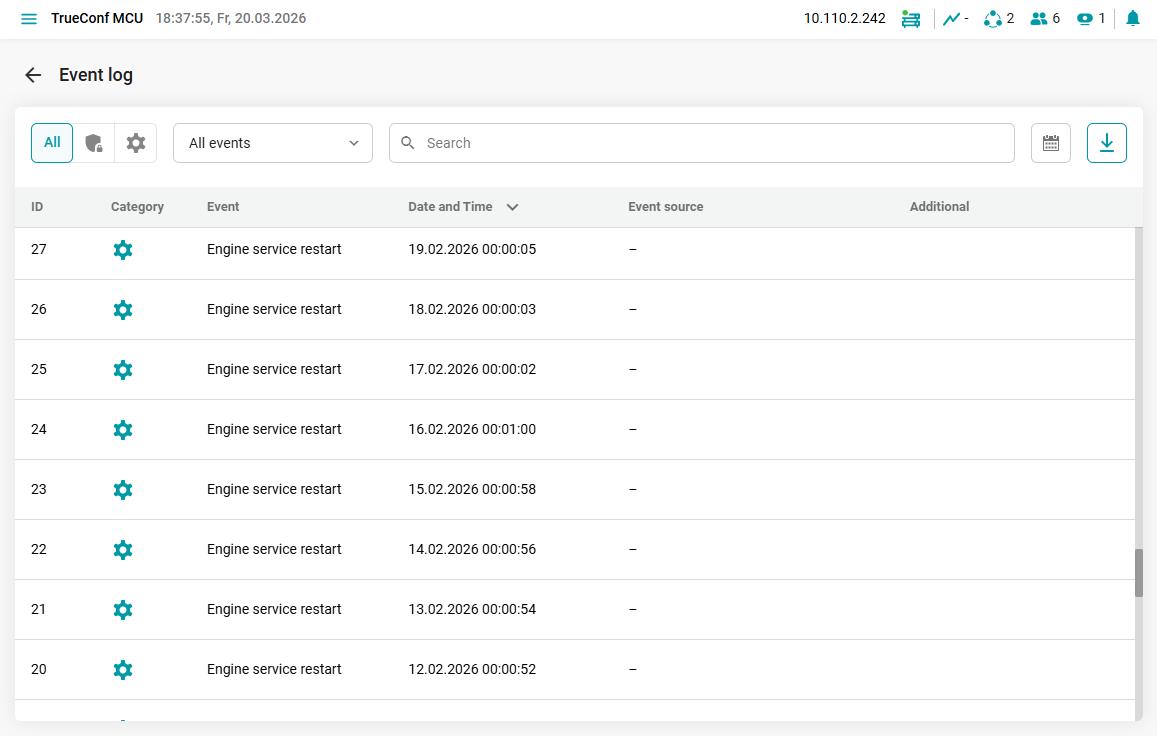Filter by system events gear icon
The image size is (1157, 736).
(136, 143)
